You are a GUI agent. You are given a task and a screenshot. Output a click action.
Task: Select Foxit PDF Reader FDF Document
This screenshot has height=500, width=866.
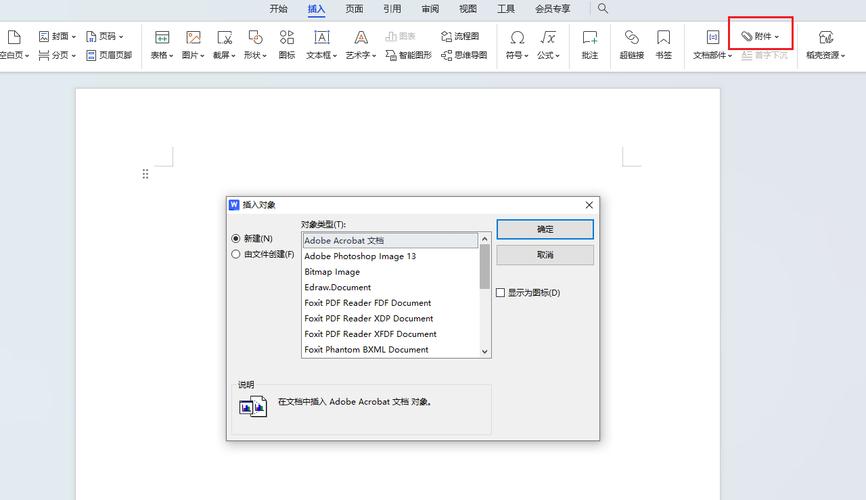click(x=390, y=303)
